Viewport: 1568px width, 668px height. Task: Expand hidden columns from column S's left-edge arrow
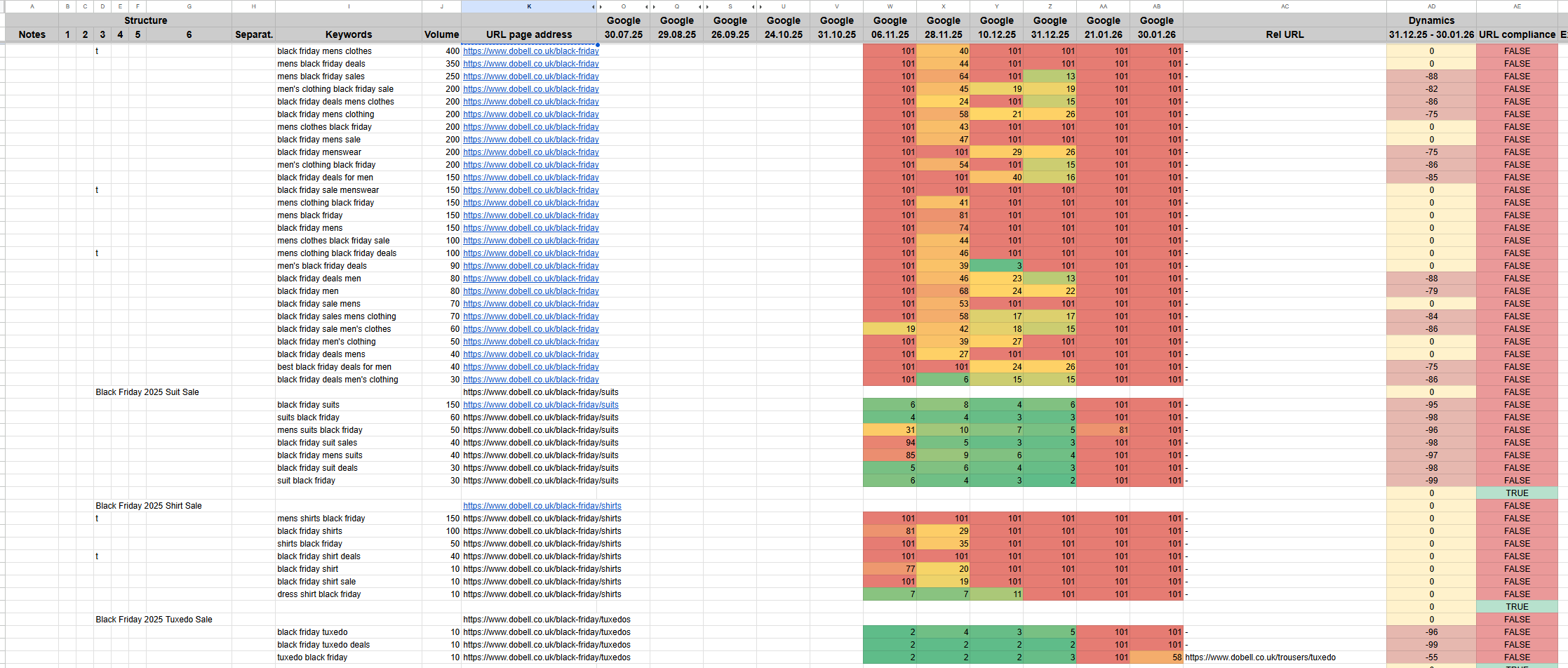708,7
